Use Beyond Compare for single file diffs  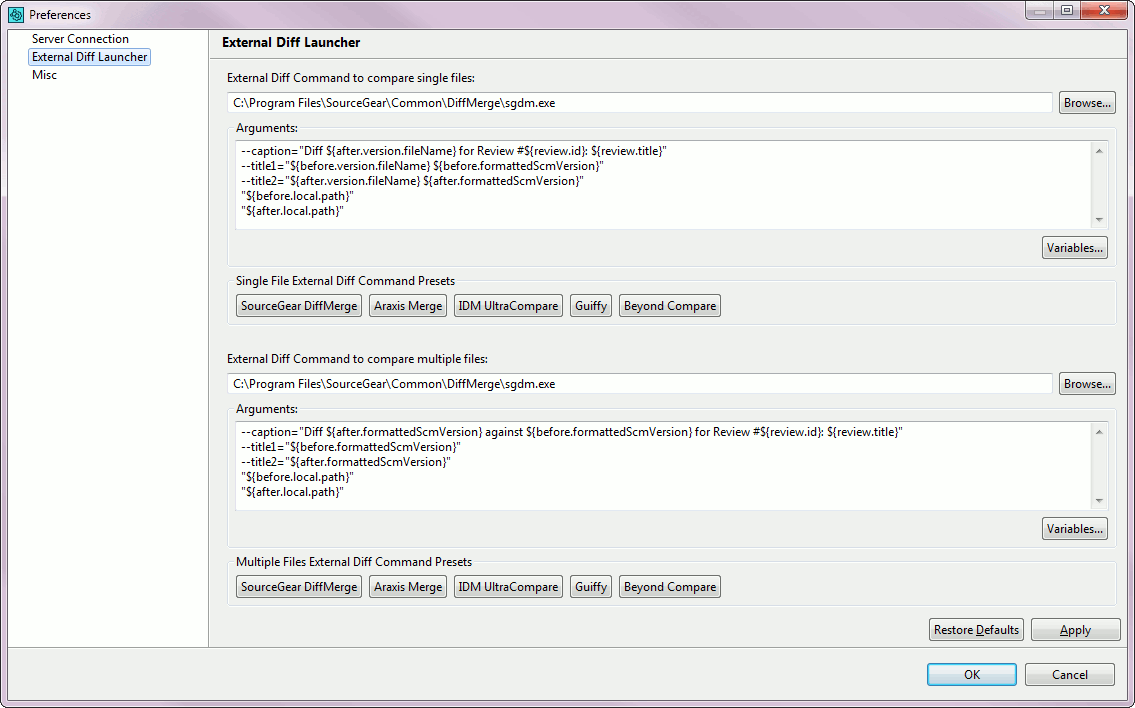669,305
